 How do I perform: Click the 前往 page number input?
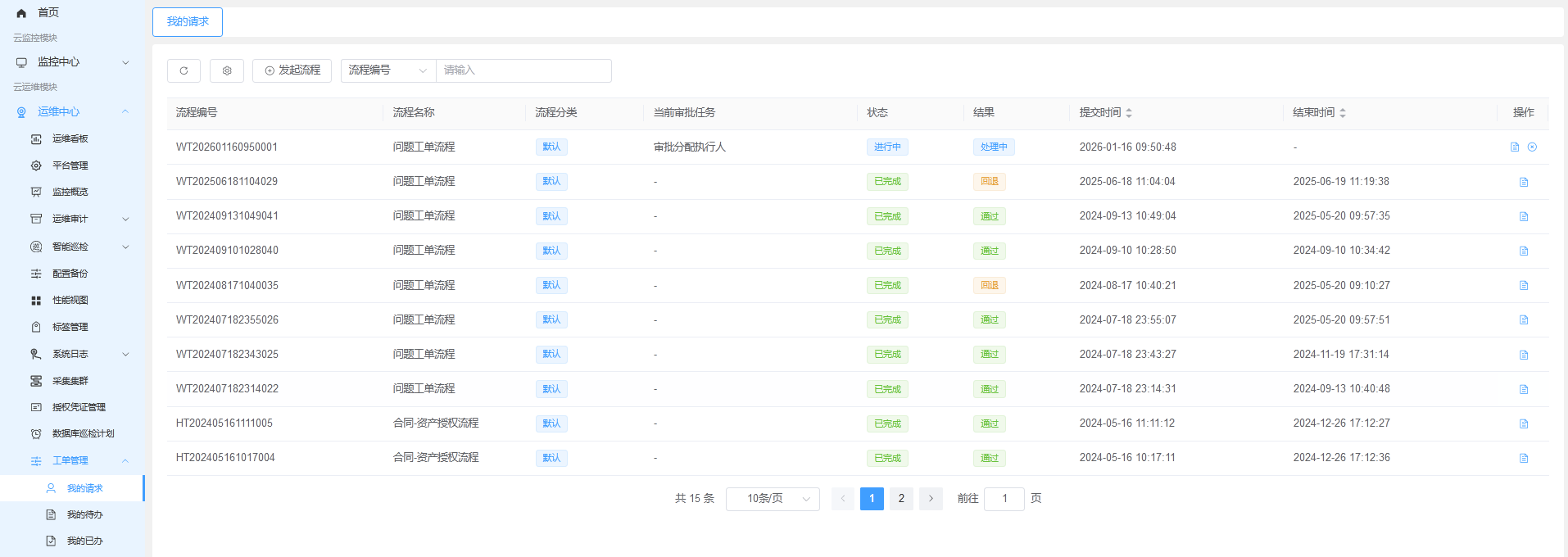pyautogui.click(x=1004, y=499)
